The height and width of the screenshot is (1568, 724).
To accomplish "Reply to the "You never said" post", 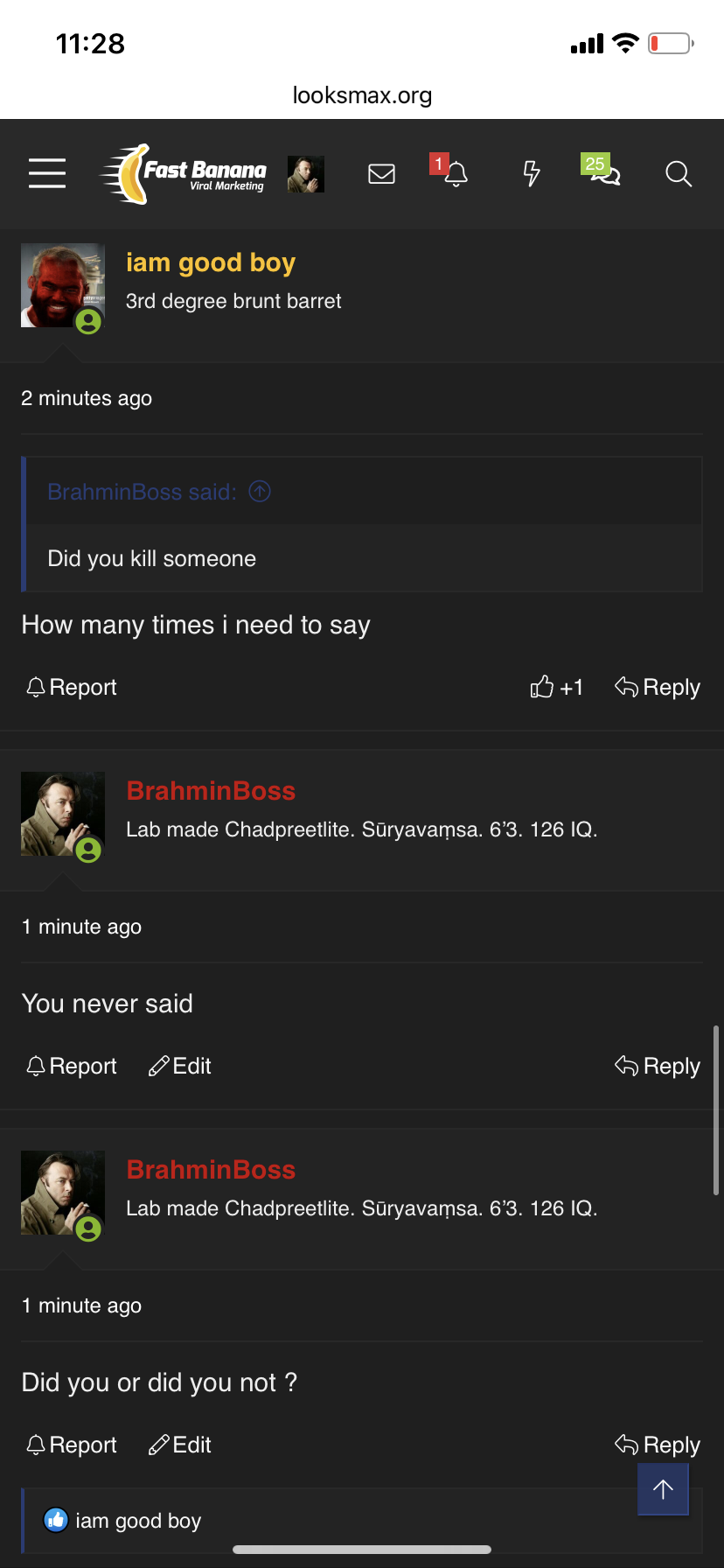I will [658, 1067].
